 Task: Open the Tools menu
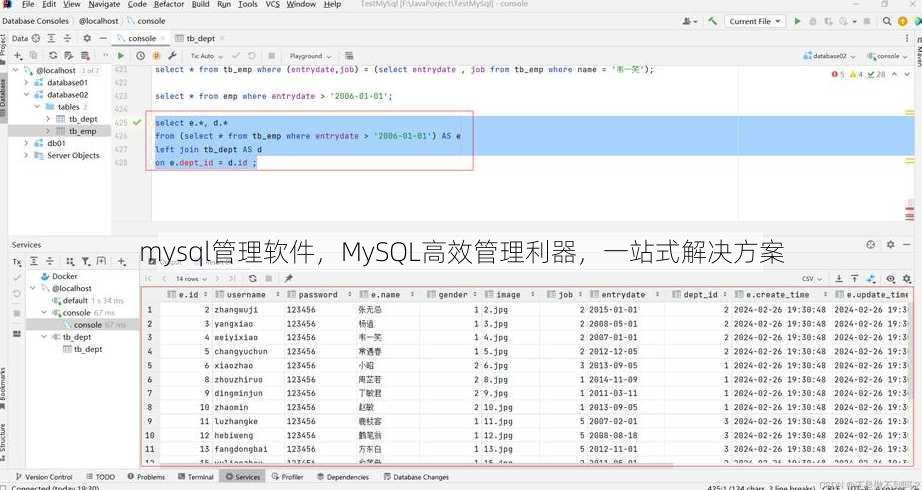pyautogui.click(x=248, y=4)
